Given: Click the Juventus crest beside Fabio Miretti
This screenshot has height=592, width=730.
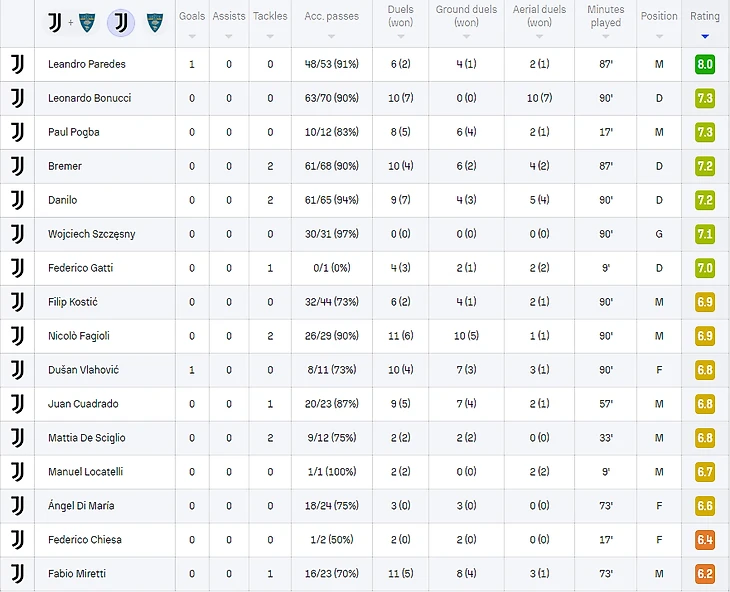Looking at the screenshot, I should (17, 574).
